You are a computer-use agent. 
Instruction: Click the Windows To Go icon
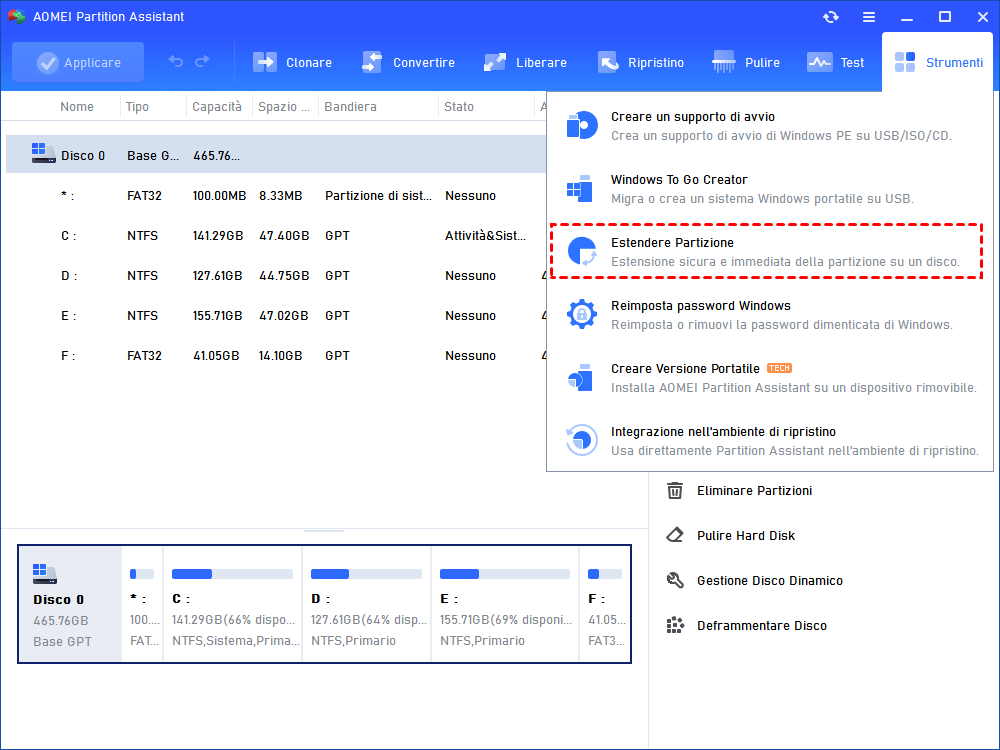[x=580, y=189]
